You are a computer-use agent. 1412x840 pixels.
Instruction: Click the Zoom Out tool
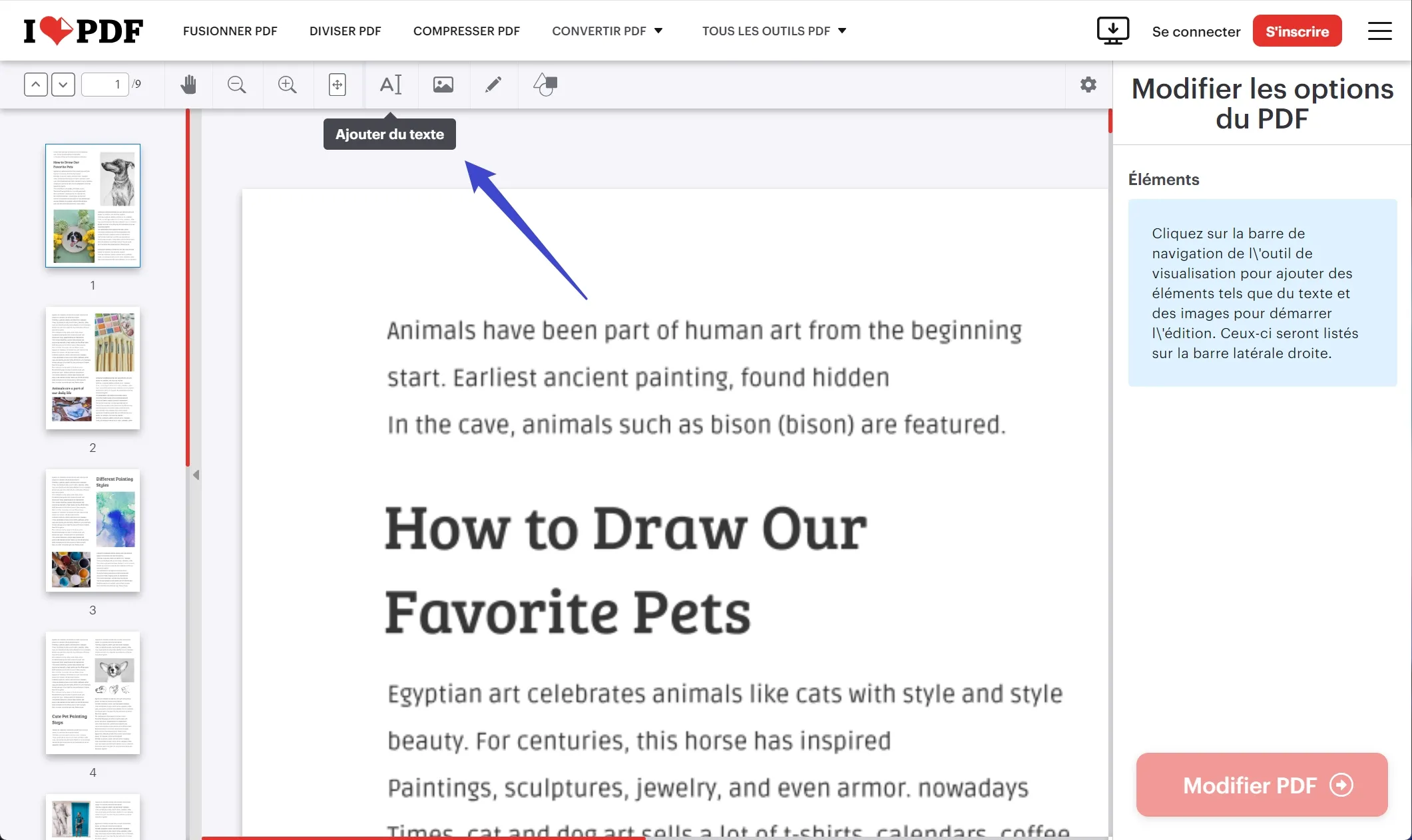[x=237, y=84]
